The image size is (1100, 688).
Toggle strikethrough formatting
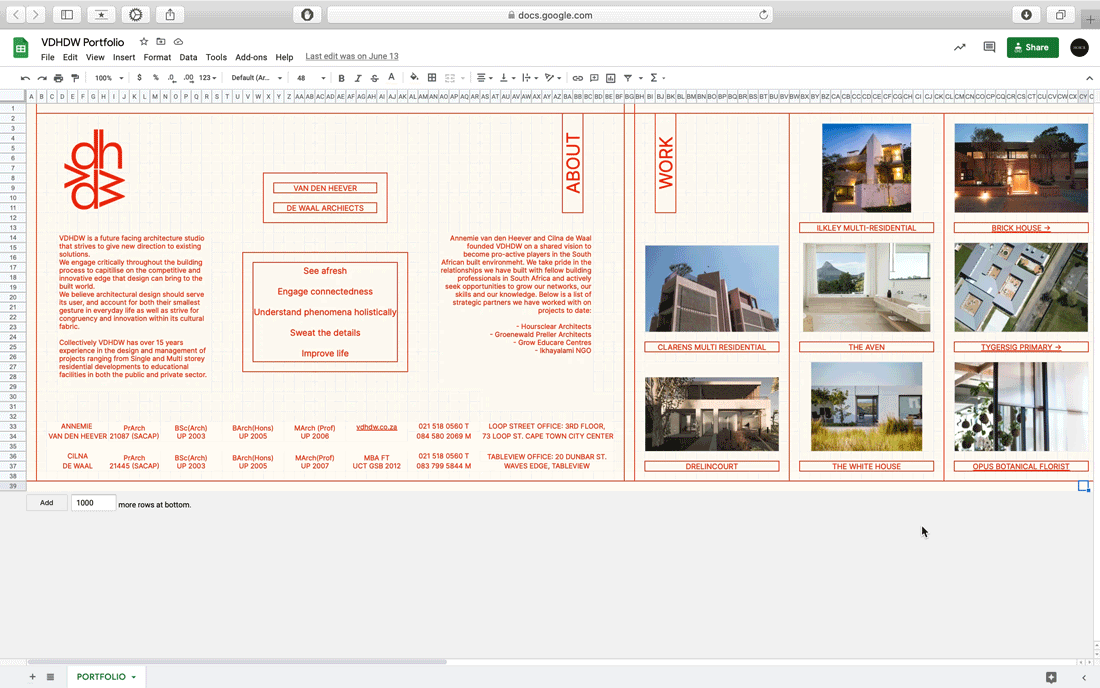click(375, 78)
